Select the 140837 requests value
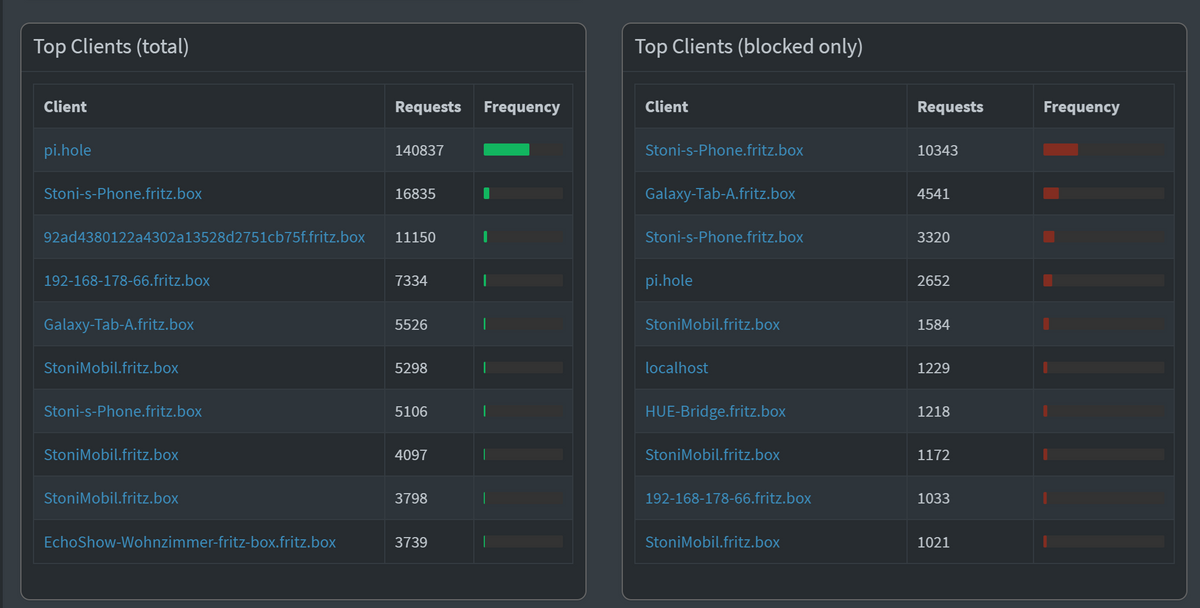This screenshot has width=1200, height=608. [x=419, y=150]
